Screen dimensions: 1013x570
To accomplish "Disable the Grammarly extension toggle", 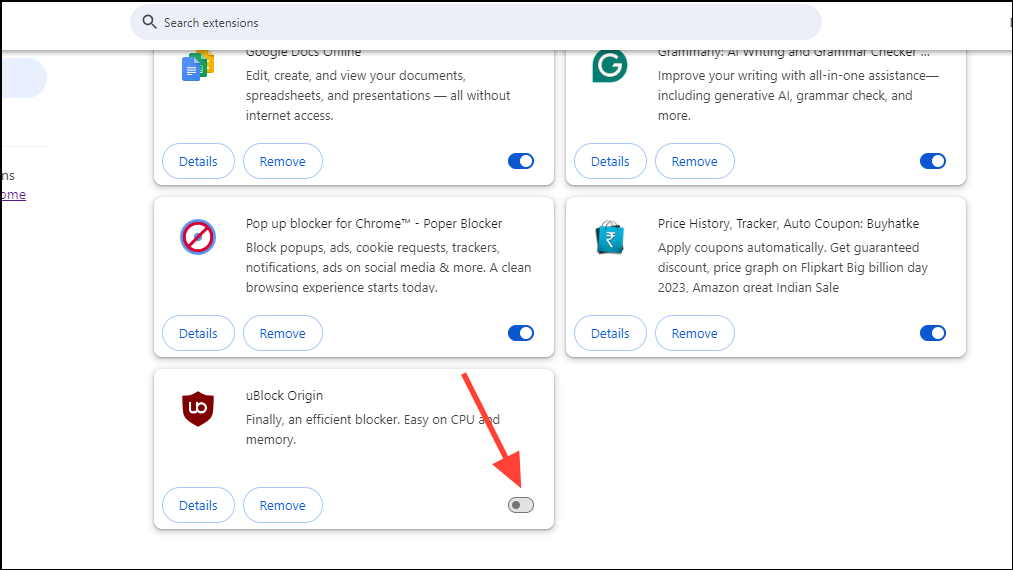I will [933, 161].
